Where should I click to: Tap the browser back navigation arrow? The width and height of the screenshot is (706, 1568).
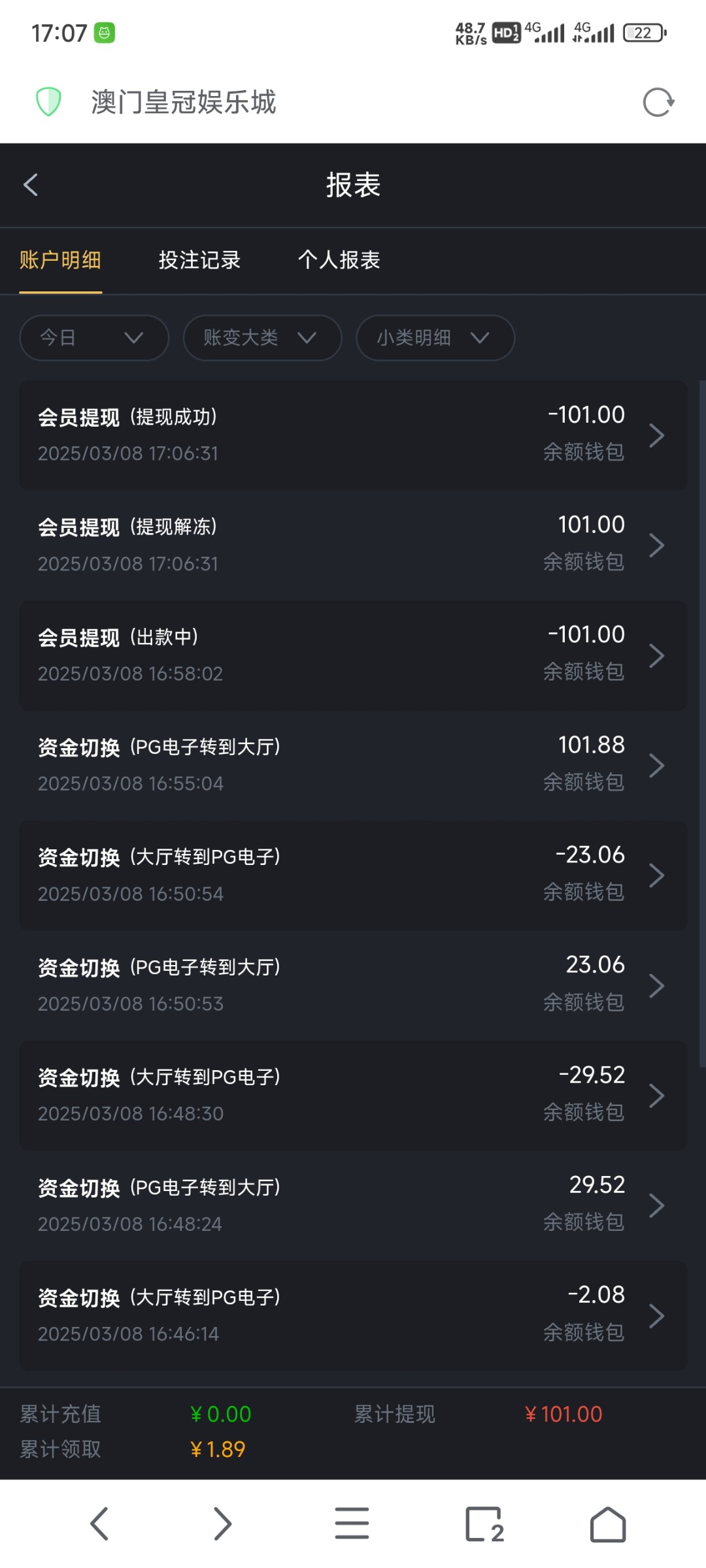click(99, 1524)
